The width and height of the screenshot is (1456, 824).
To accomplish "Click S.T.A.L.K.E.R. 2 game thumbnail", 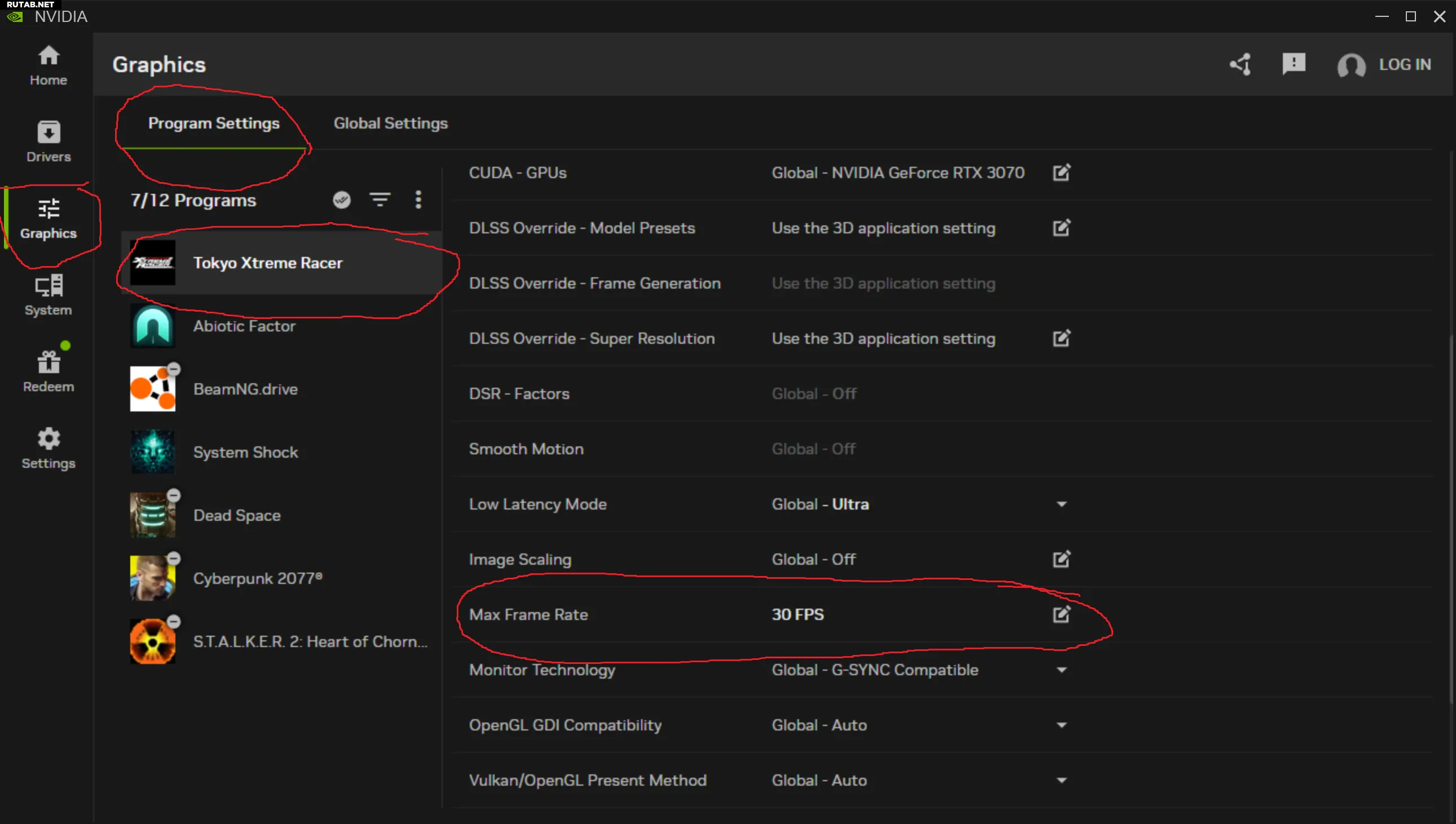I will tap(152, 641).
